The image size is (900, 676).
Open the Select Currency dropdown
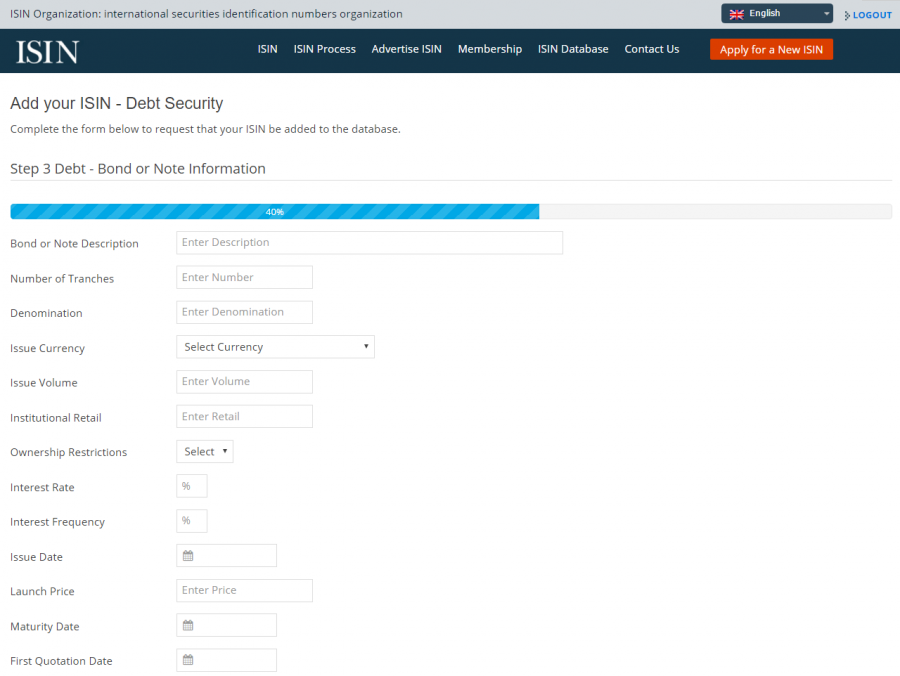point(275,346)
